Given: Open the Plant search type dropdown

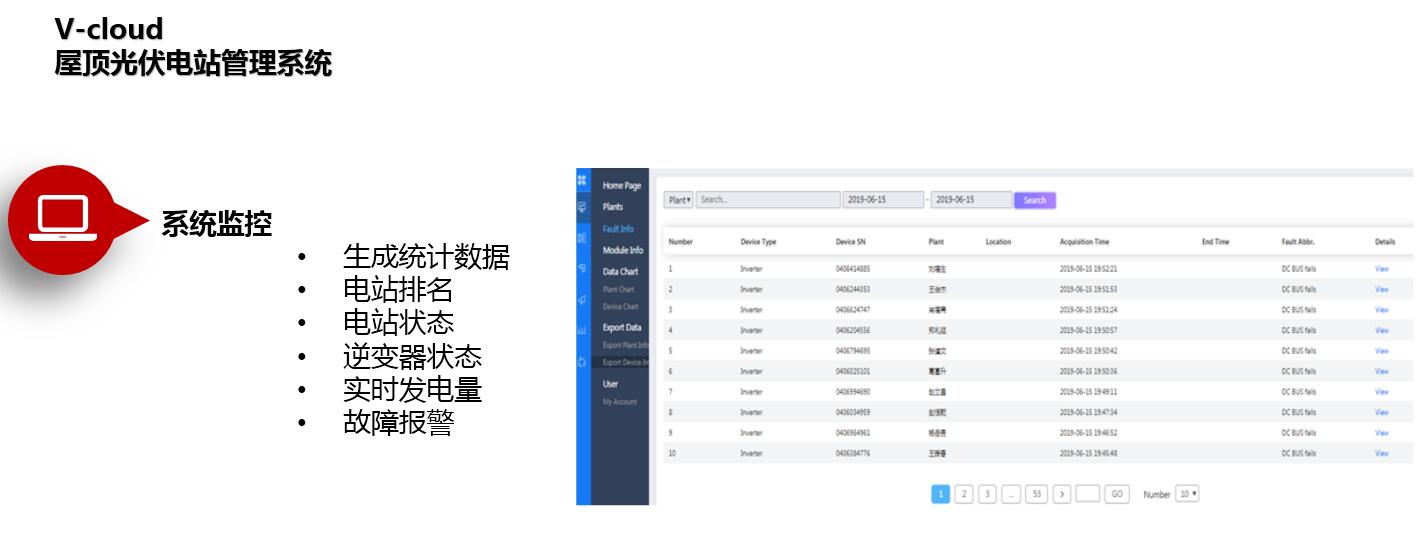Looking at the screenshot, I should click(x=679, y=200).
